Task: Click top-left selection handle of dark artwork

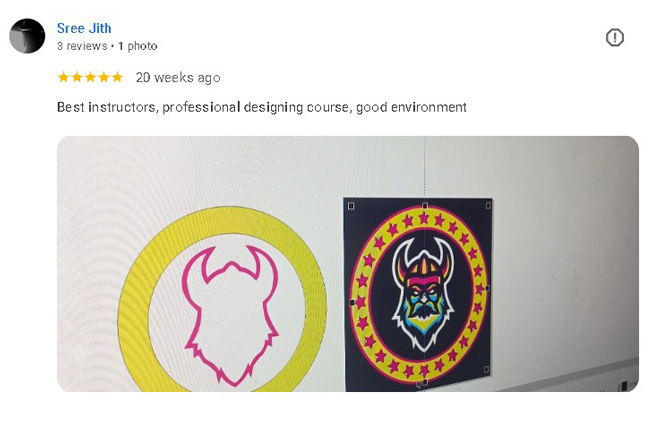Action: 351,206
